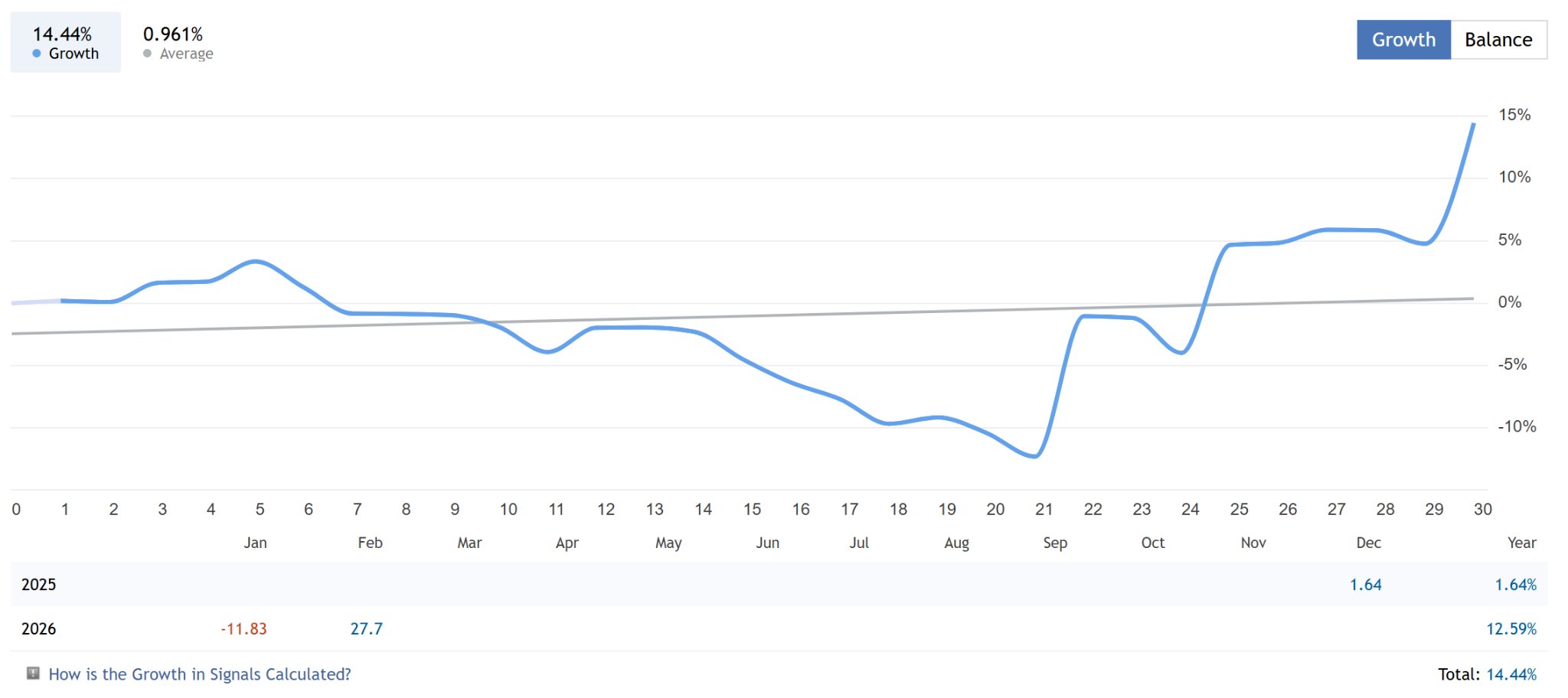The height and width of the screenshot is (698, 1568).
Task: Toggle the Average series legend
Action: tap(178, 43)
